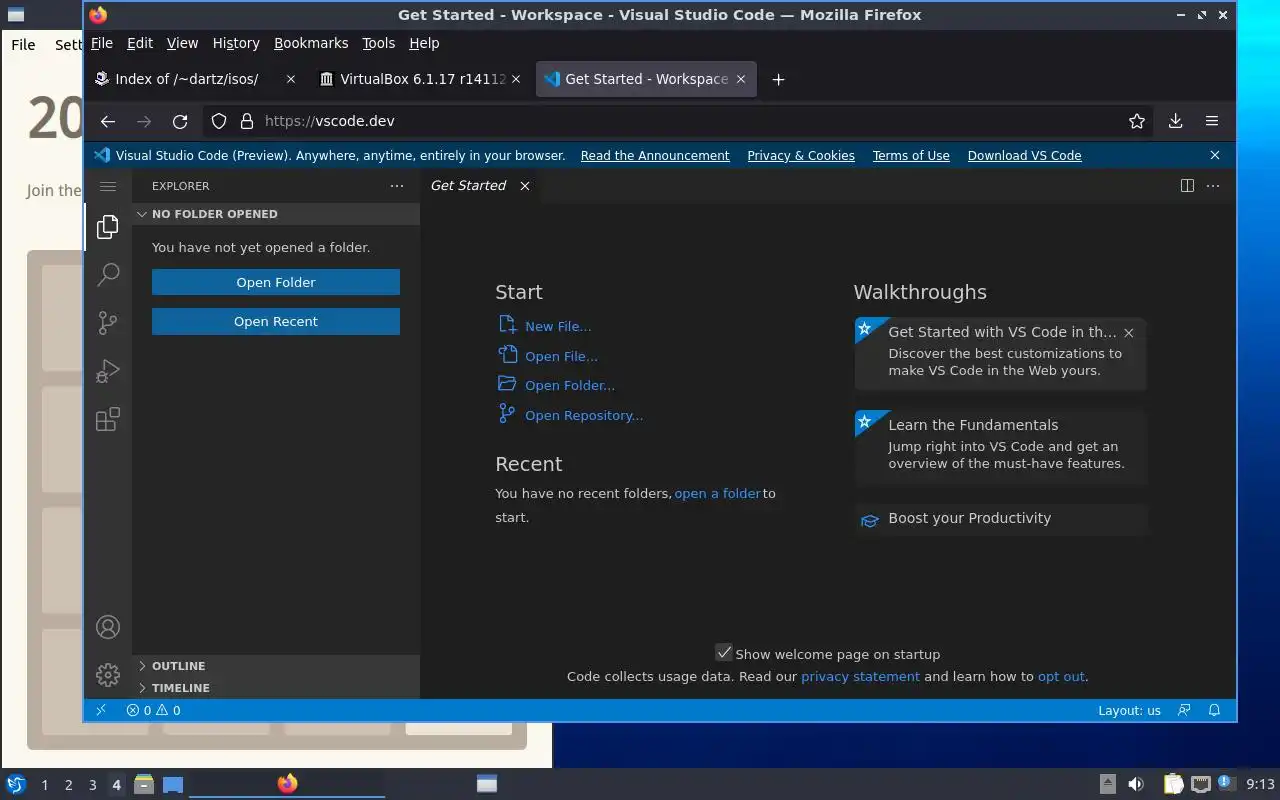Image resolution: width=1280 pixels, height=800 pixels.
Task: Click the Open Folder button in Explorer
Action: 276,282
